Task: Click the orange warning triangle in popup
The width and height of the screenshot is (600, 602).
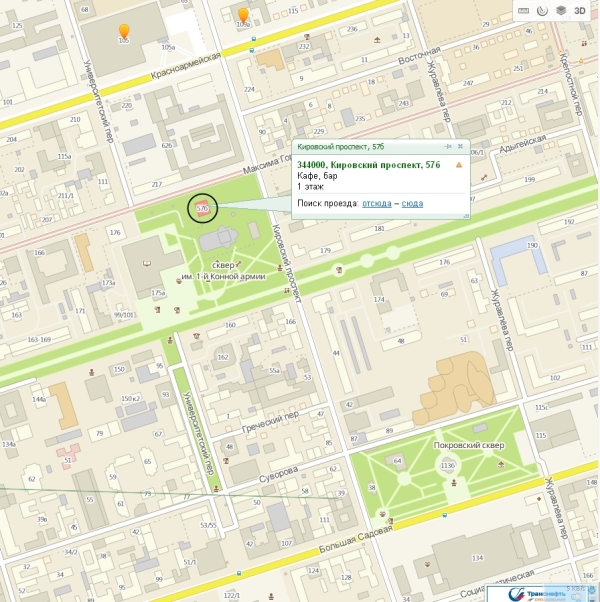Action: [459, 165]
